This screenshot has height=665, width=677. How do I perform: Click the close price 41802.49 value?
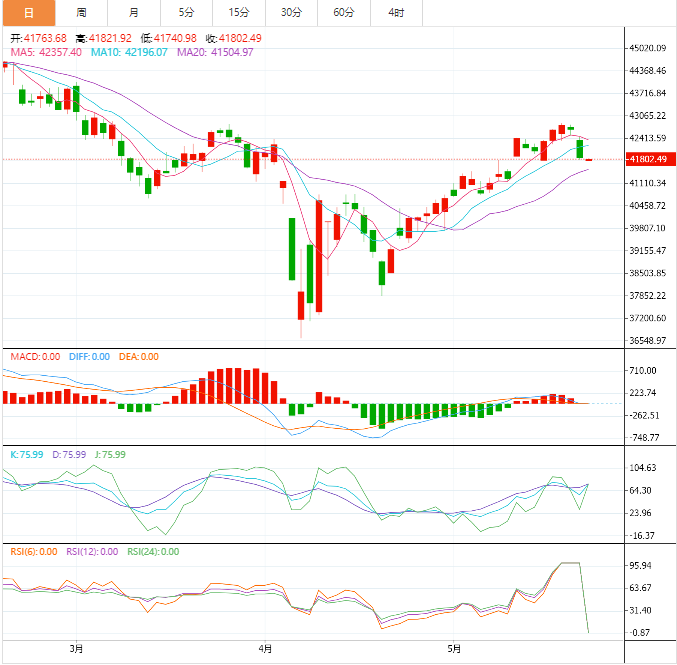tap(240, 38)
